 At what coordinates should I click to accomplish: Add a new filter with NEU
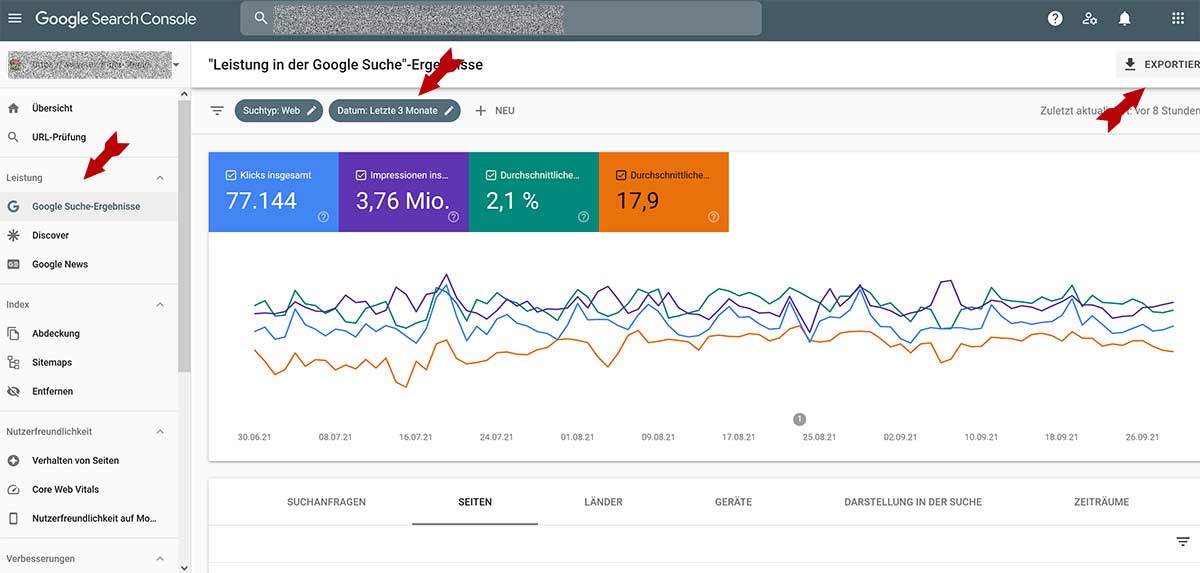pos(494,110)
